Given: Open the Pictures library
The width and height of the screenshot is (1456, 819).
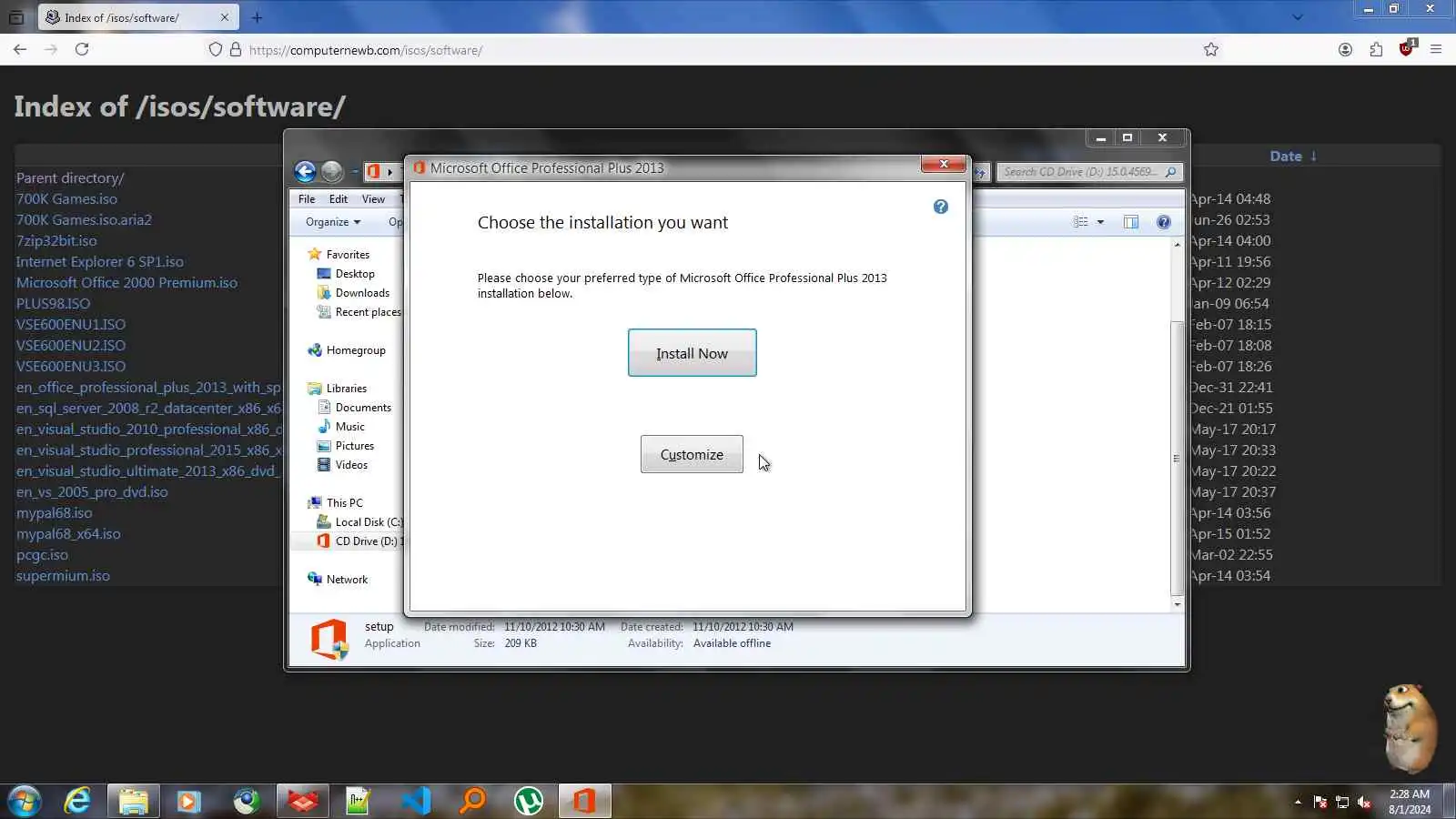Looking at the screenshot, I should coord(355,446).
